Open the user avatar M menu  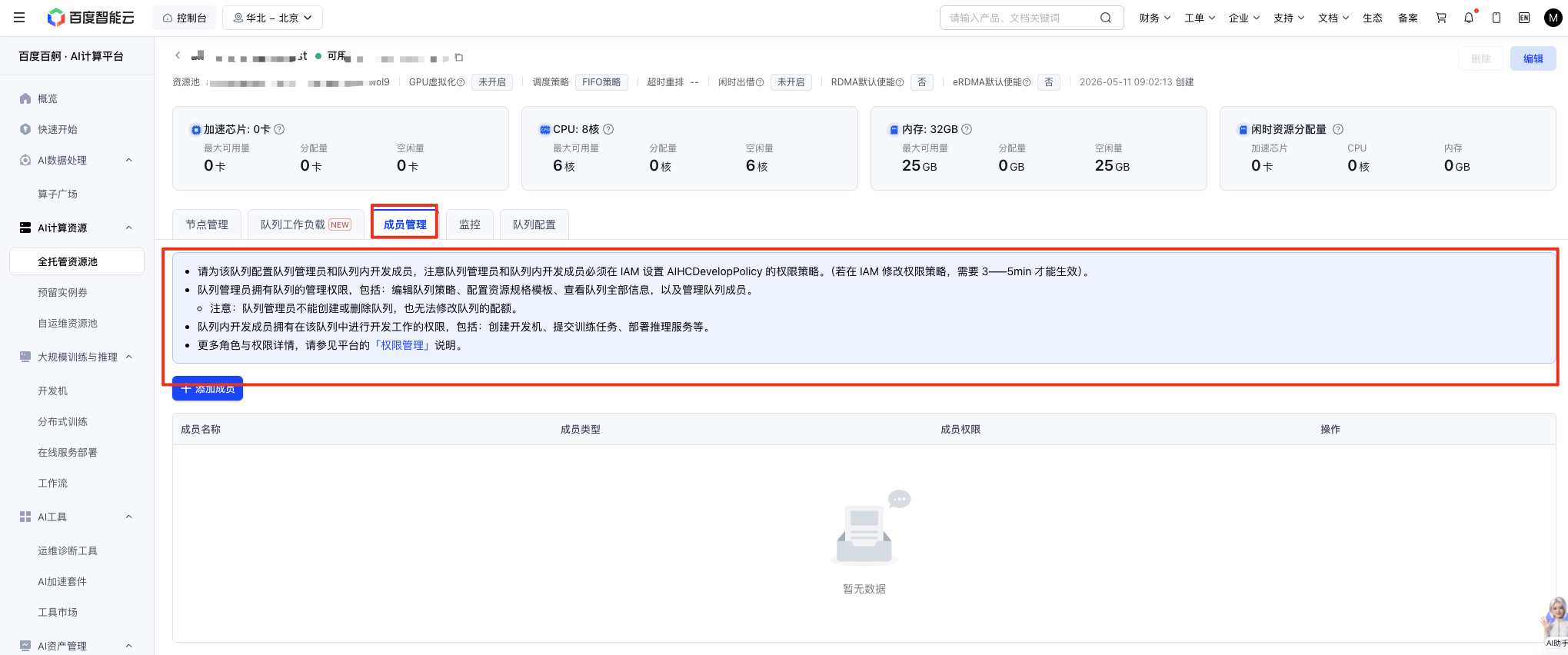[1553, 18]
